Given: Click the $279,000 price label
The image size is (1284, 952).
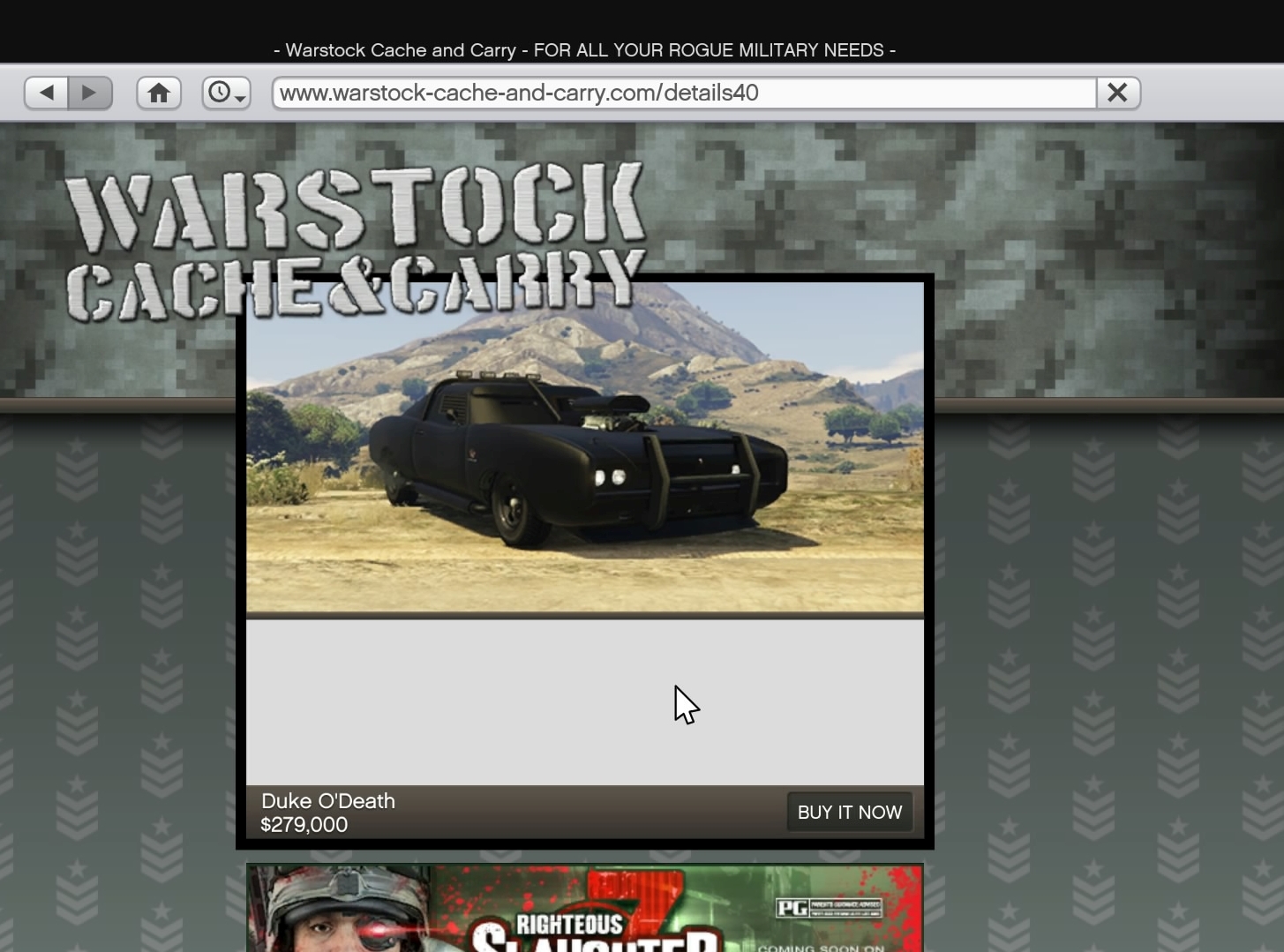Looking at the screenshot, I should [304, 825].
